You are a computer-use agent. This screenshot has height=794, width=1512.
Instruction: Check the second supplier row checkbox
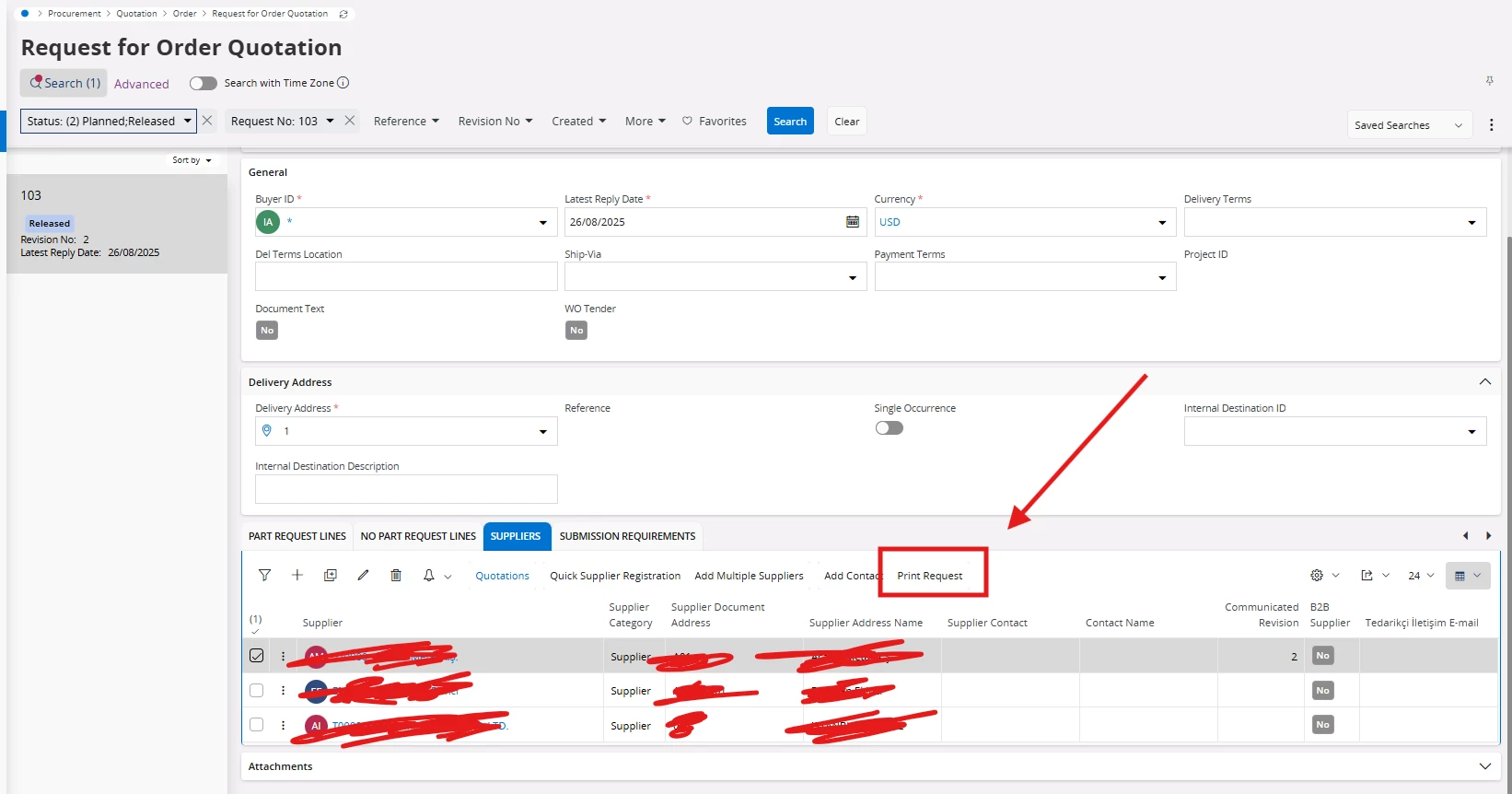coord(257,691)
